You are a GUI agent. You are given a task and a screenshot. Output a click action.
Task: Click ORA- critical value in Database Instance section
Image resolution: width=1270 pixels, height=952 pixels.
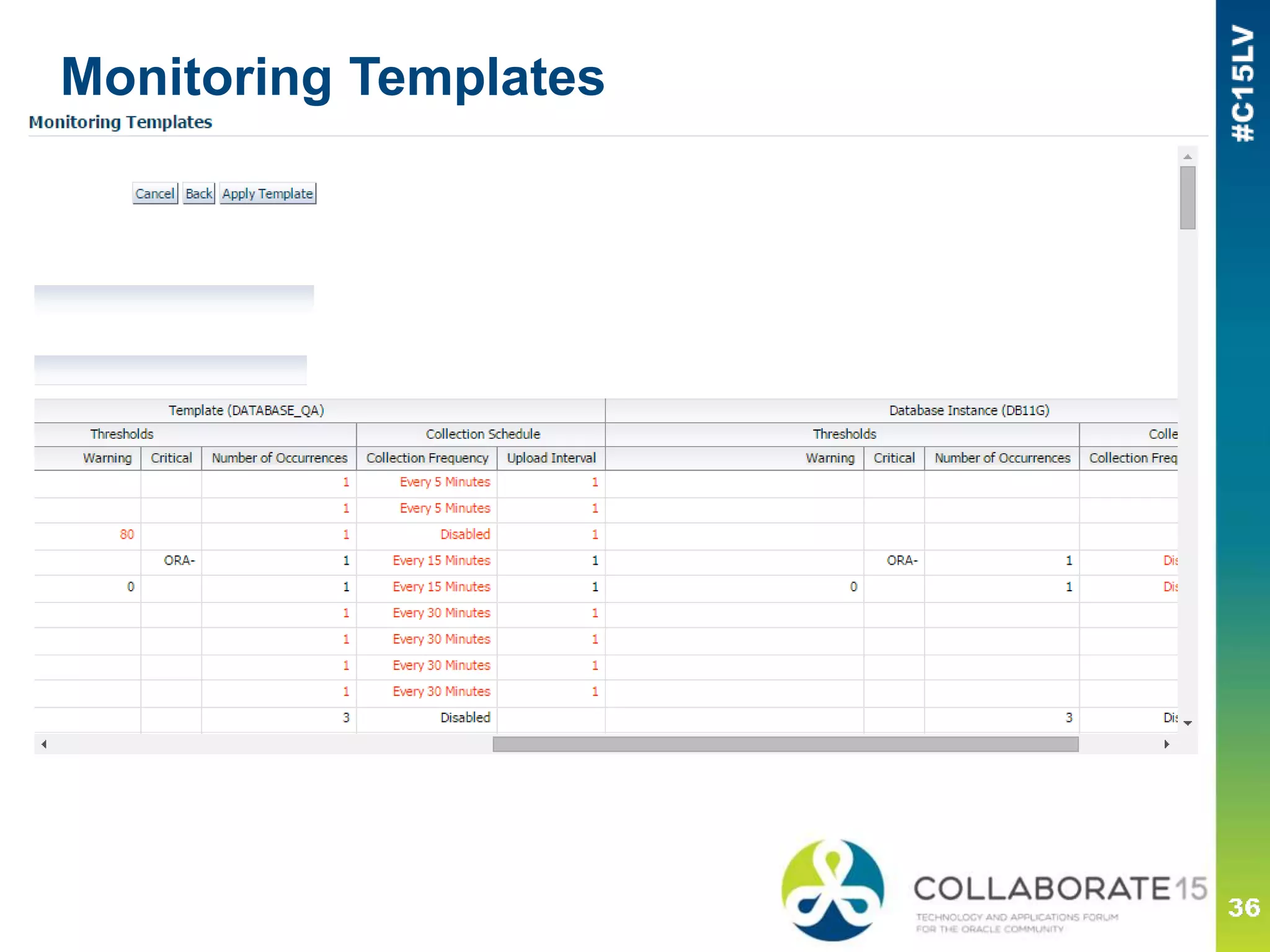click(902, 560)
